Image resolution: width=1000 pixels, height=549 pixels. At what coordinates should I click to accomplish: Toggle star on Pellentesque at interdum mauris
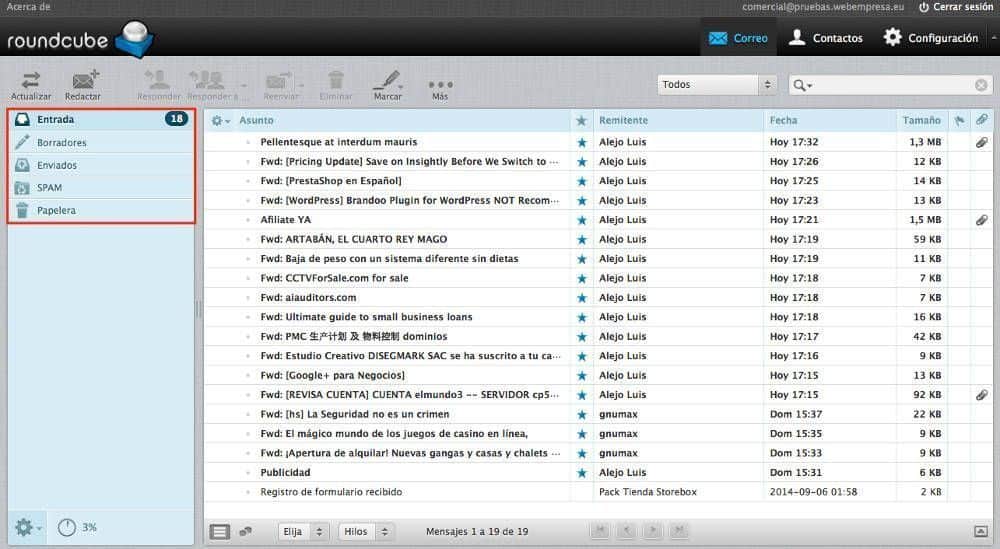tap(582, 142)
